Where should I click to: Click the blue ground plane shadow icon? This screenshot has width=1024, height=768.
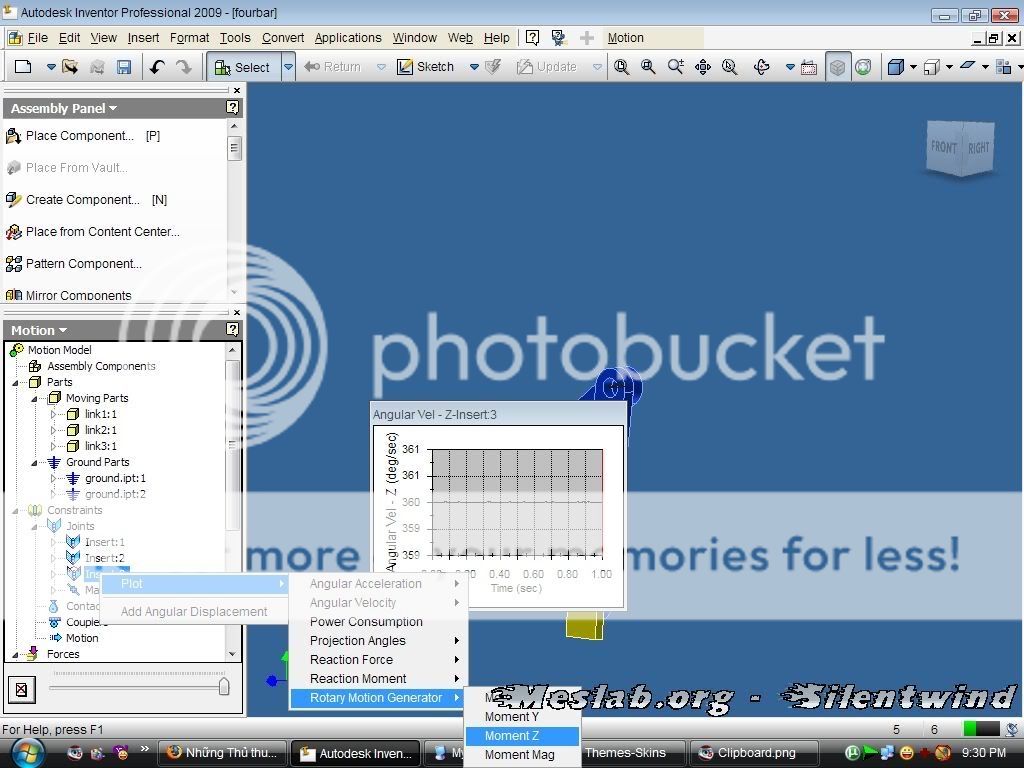(968, 65)
